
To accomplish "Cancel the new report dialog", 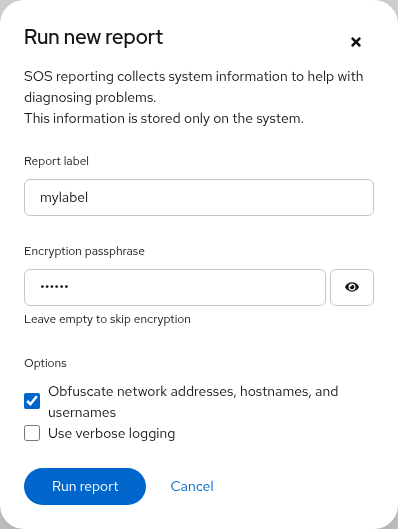I will 192,486.
